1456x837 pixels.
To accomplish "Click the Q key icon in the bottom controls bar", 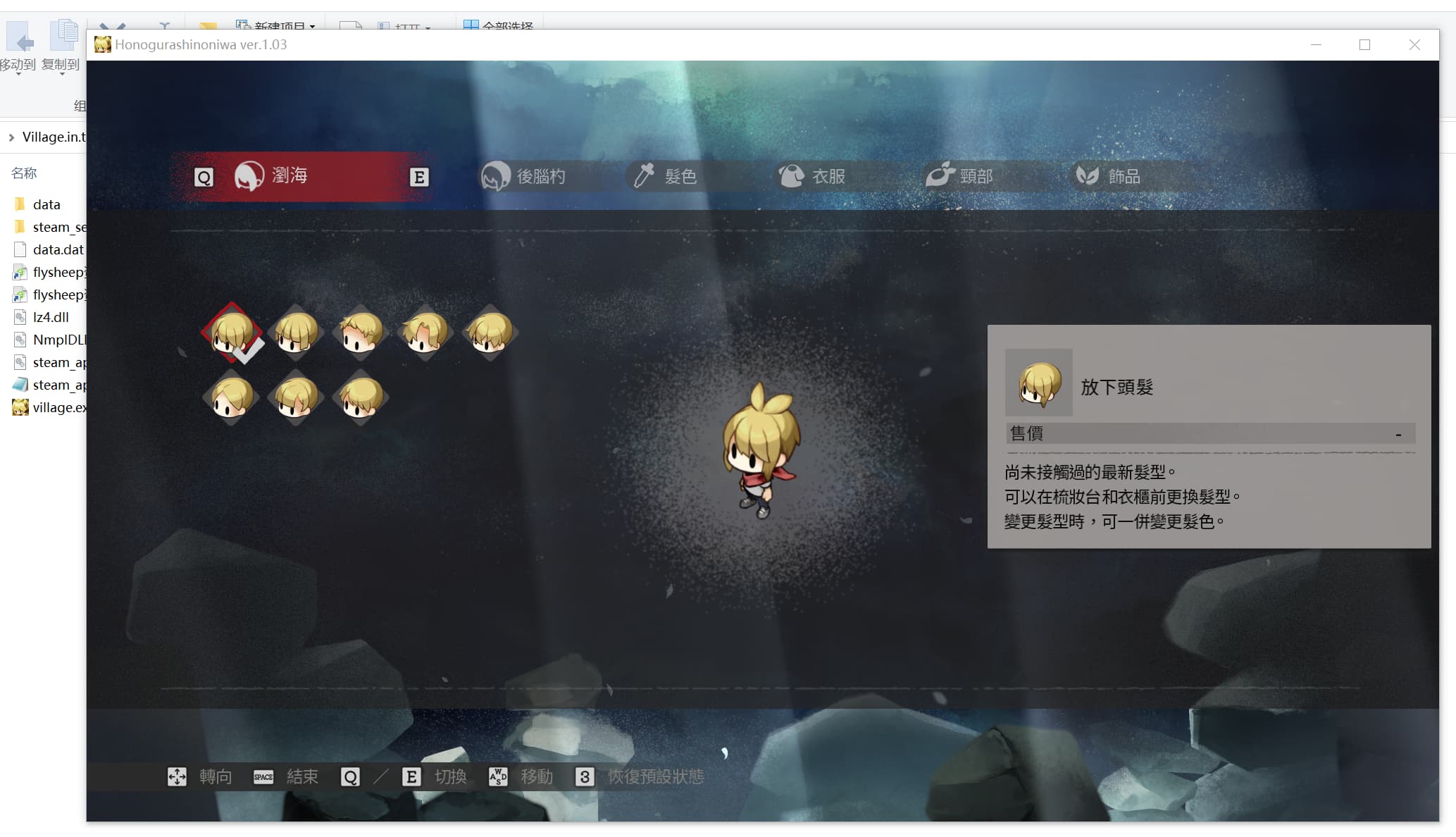I will pyautogui.click(x=350, y=776).
